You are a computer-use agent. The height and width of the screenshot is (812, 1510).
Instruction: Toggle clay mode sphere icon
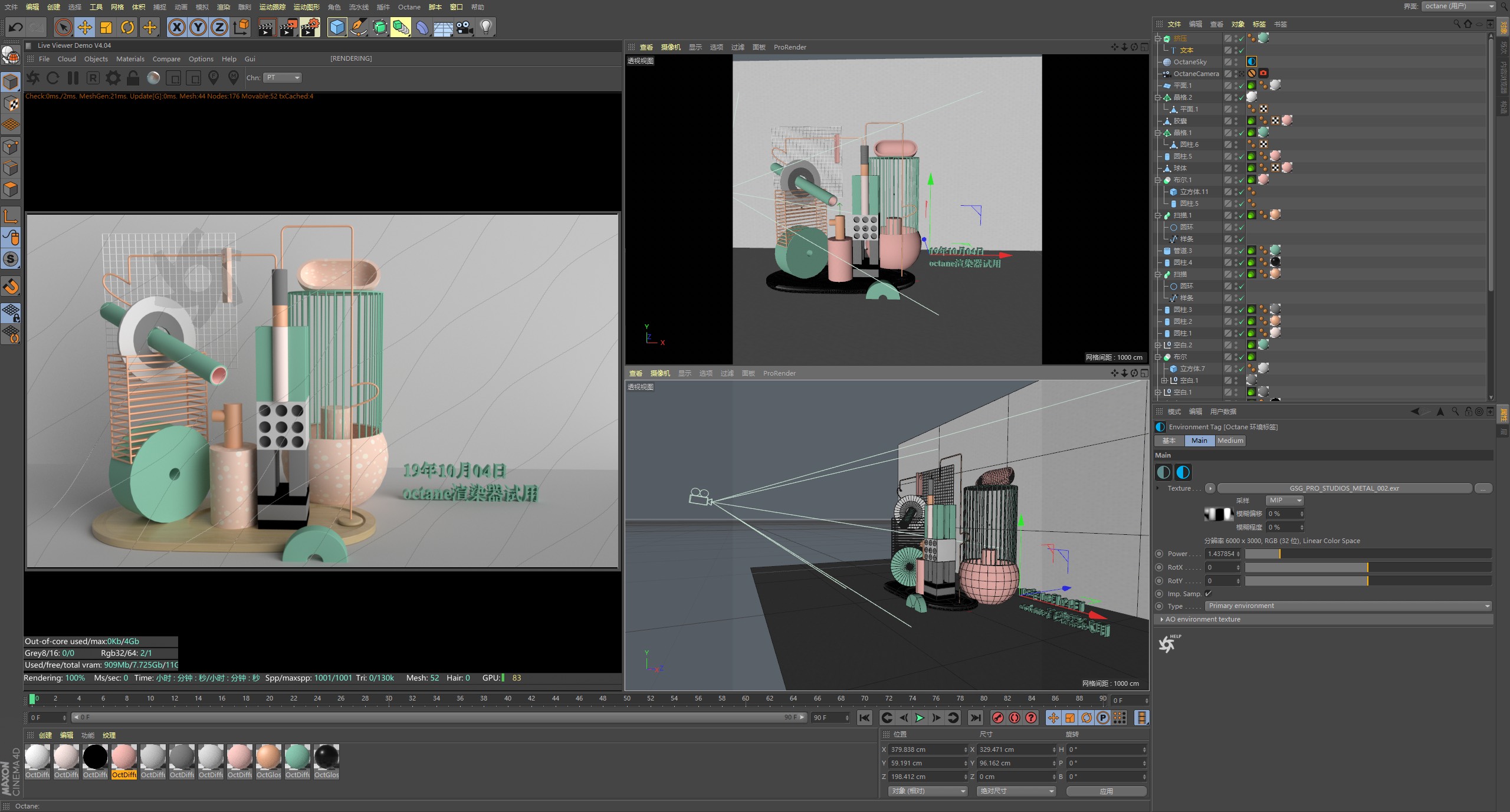(x=153, y=78)
